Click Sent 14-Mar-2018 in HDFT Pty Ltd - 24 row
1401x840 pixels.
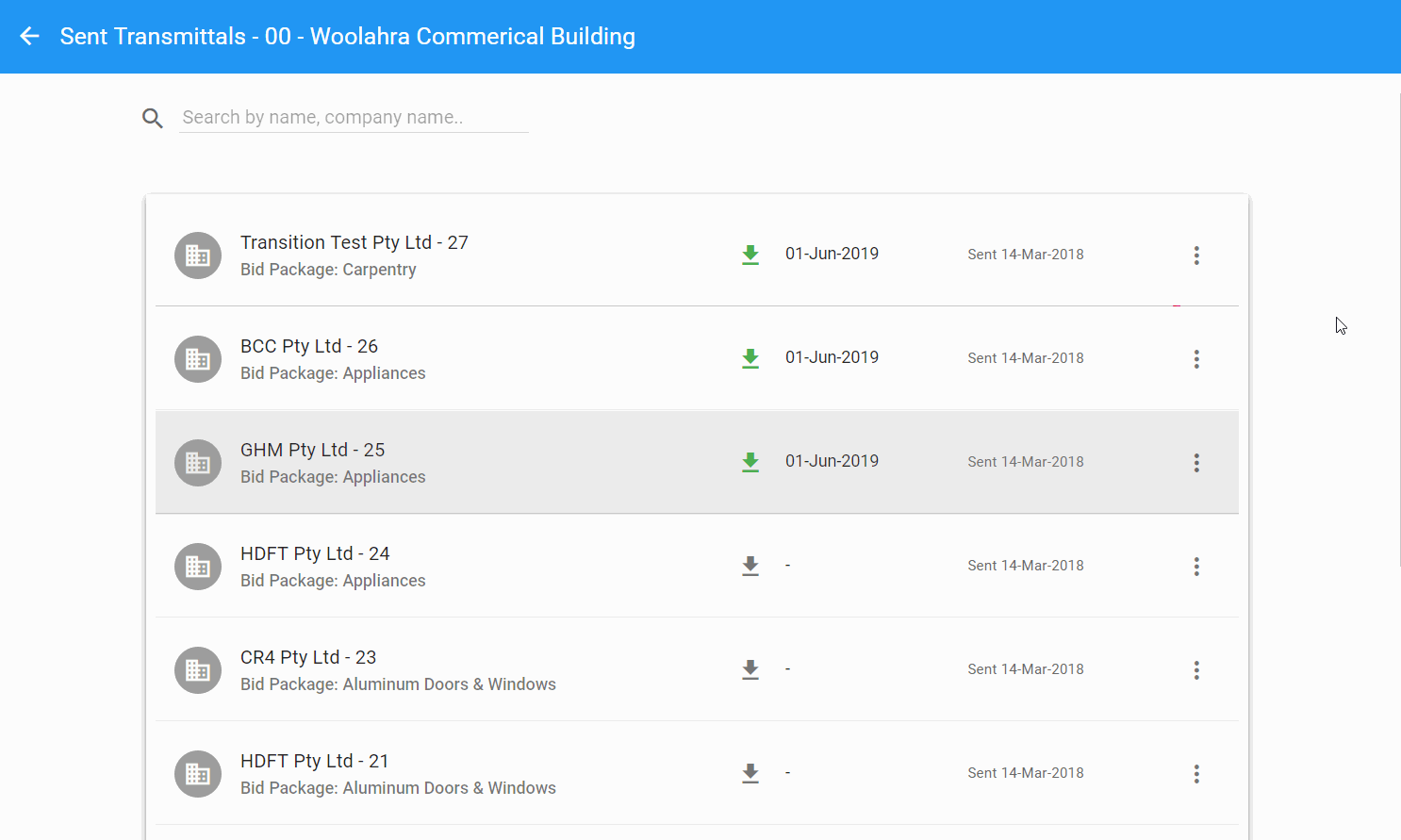point(1026,566)
